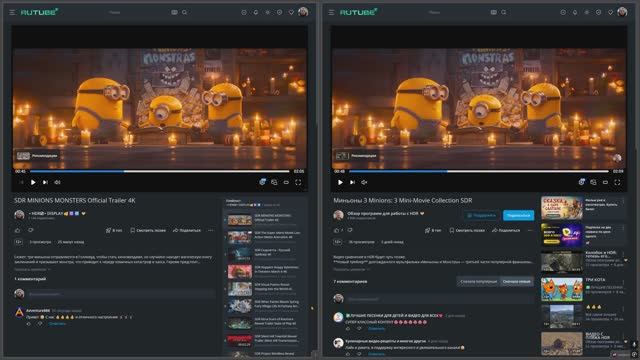Share the Mini-Movie Collection SDR video
This screenshot has width=640, height=360.
[506, 230]
